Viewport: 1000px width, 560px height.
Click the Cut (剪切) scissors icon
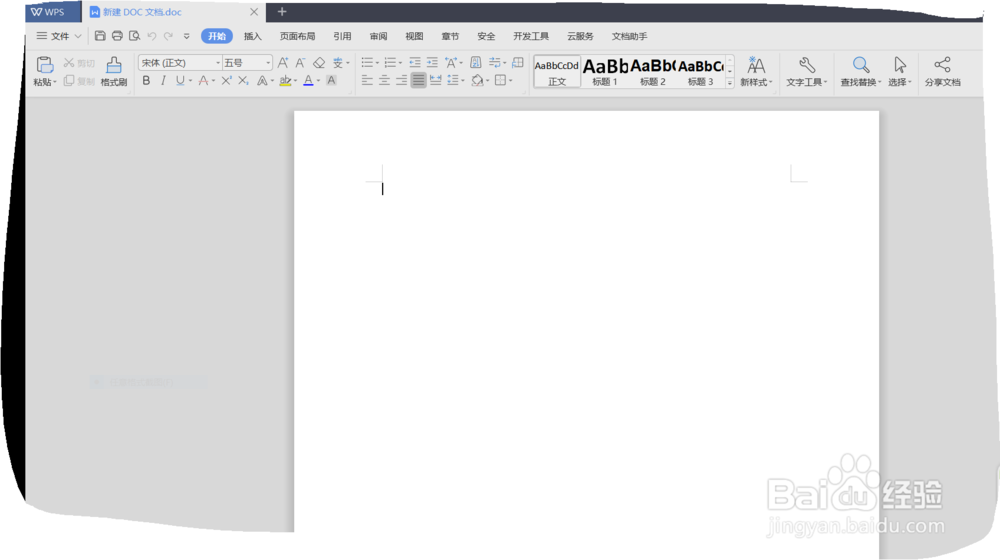coord(69,63)
